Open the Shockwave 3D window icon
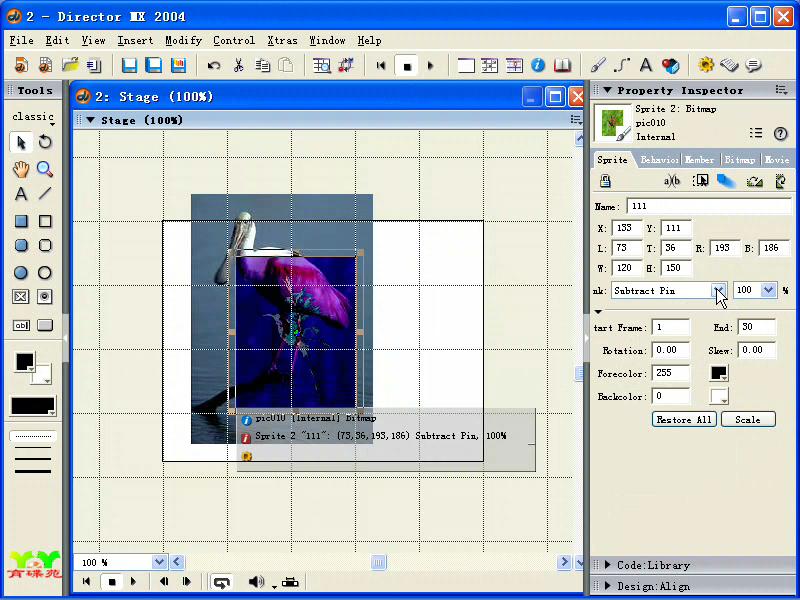Viewport: 800px width, 600px height. [x=670, y=65]
